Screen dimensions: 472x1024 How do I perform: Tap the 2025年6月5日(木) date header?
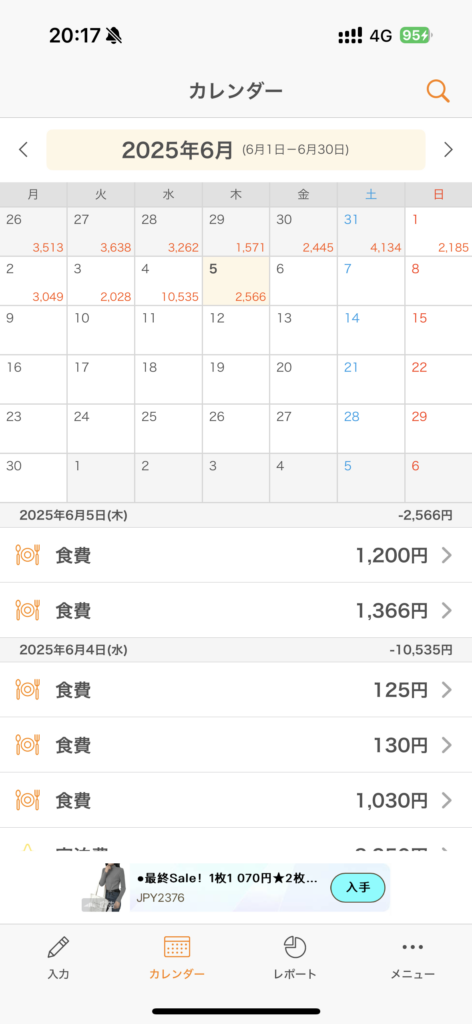[73, 515]
